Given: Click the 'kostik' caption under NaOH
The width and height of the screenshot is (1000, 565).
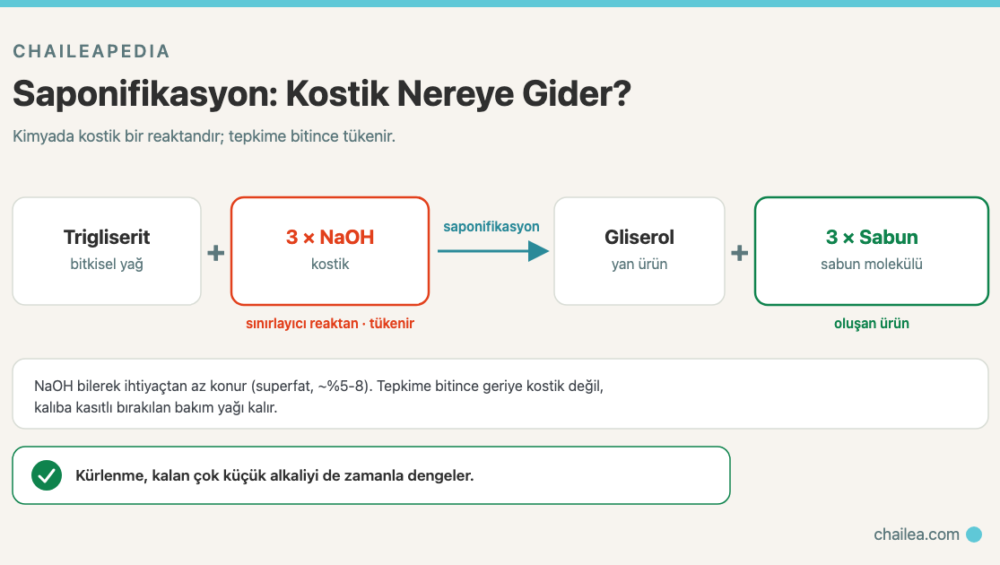Looking at the screenshot, I should tap(330, 264).
